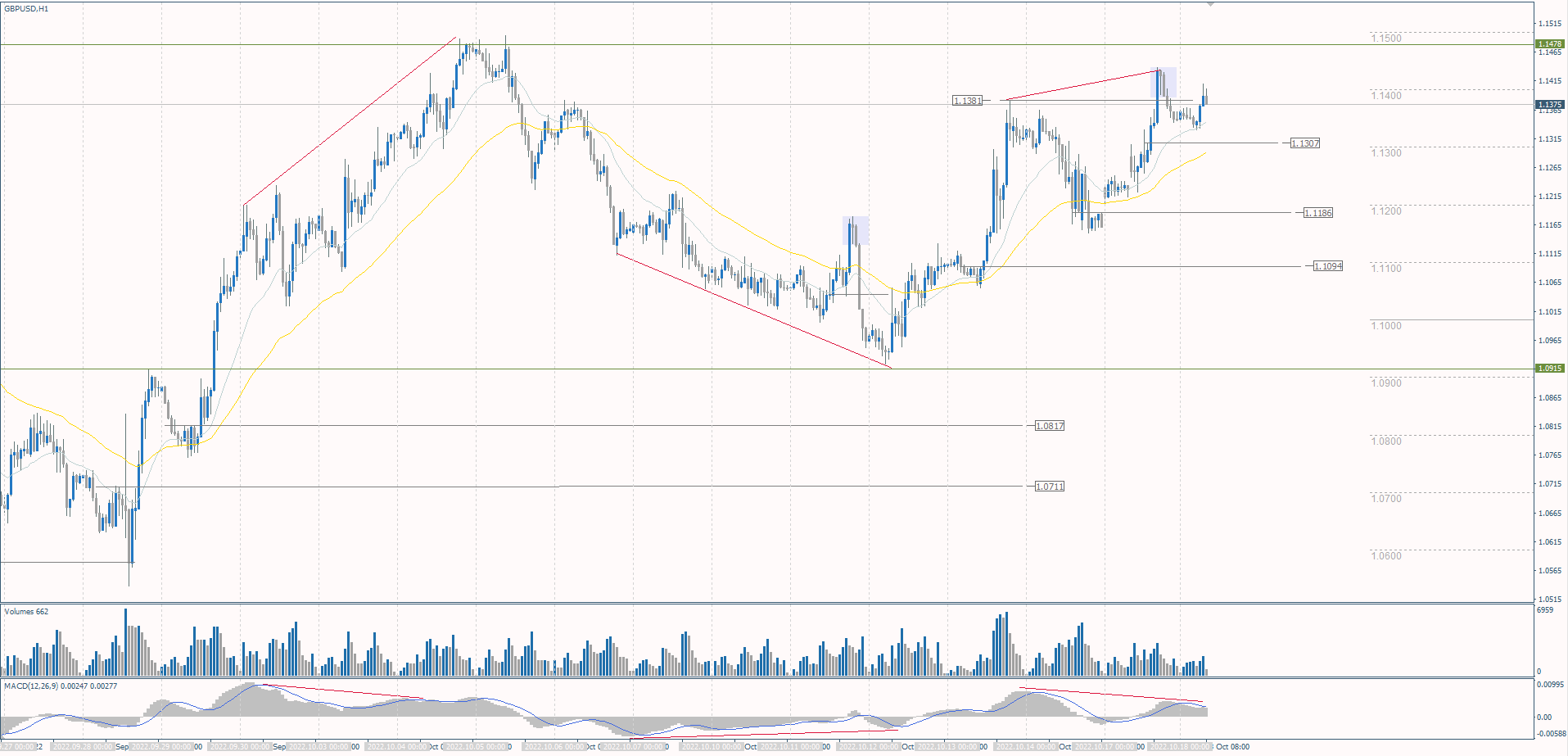1568x756 pixels.
Task: Select the 1.1307 price level label
Action: (x=1305, y=143)
